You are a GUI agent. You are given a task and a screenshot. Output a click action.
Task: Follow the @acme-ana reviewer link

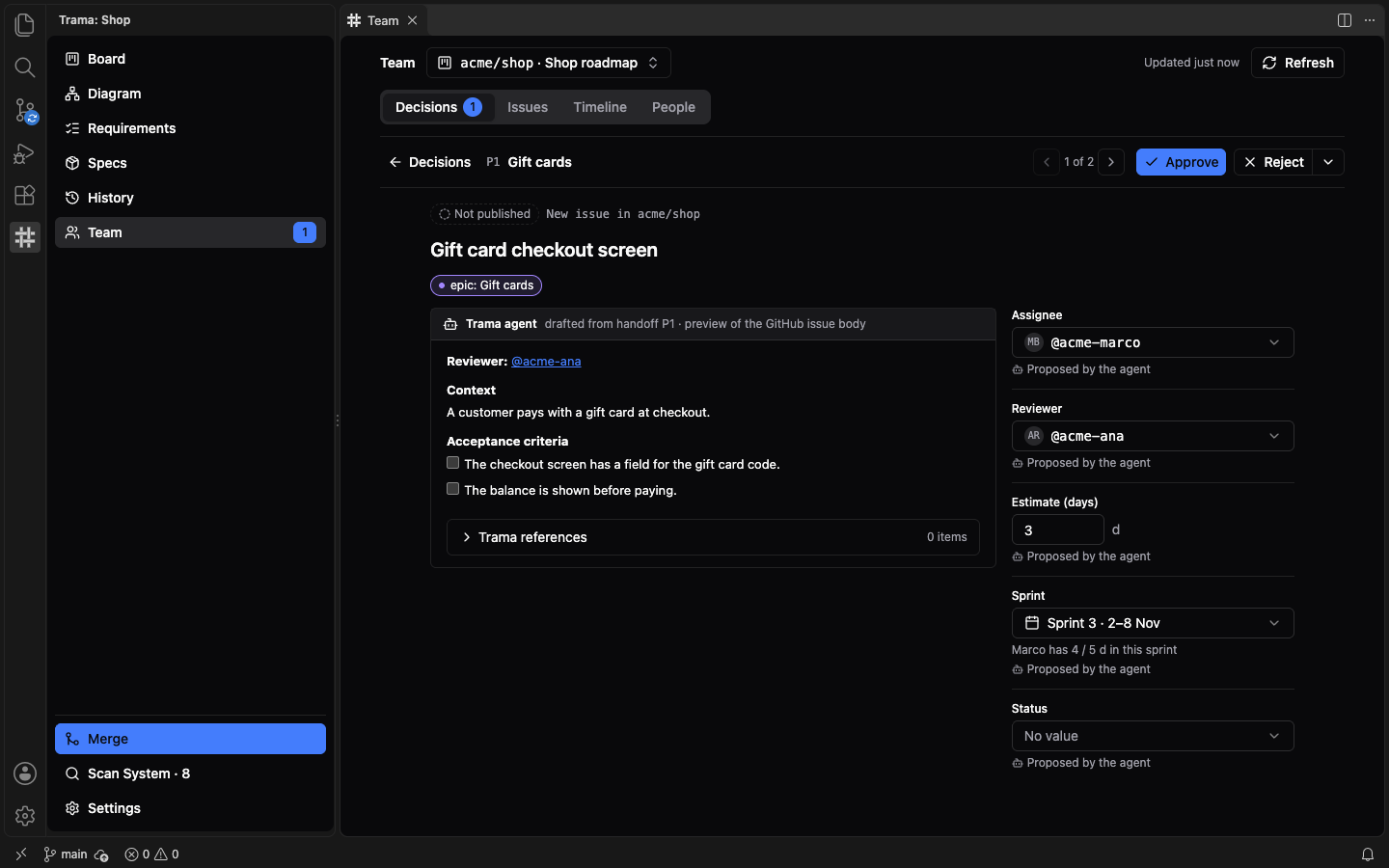(546, 362)
